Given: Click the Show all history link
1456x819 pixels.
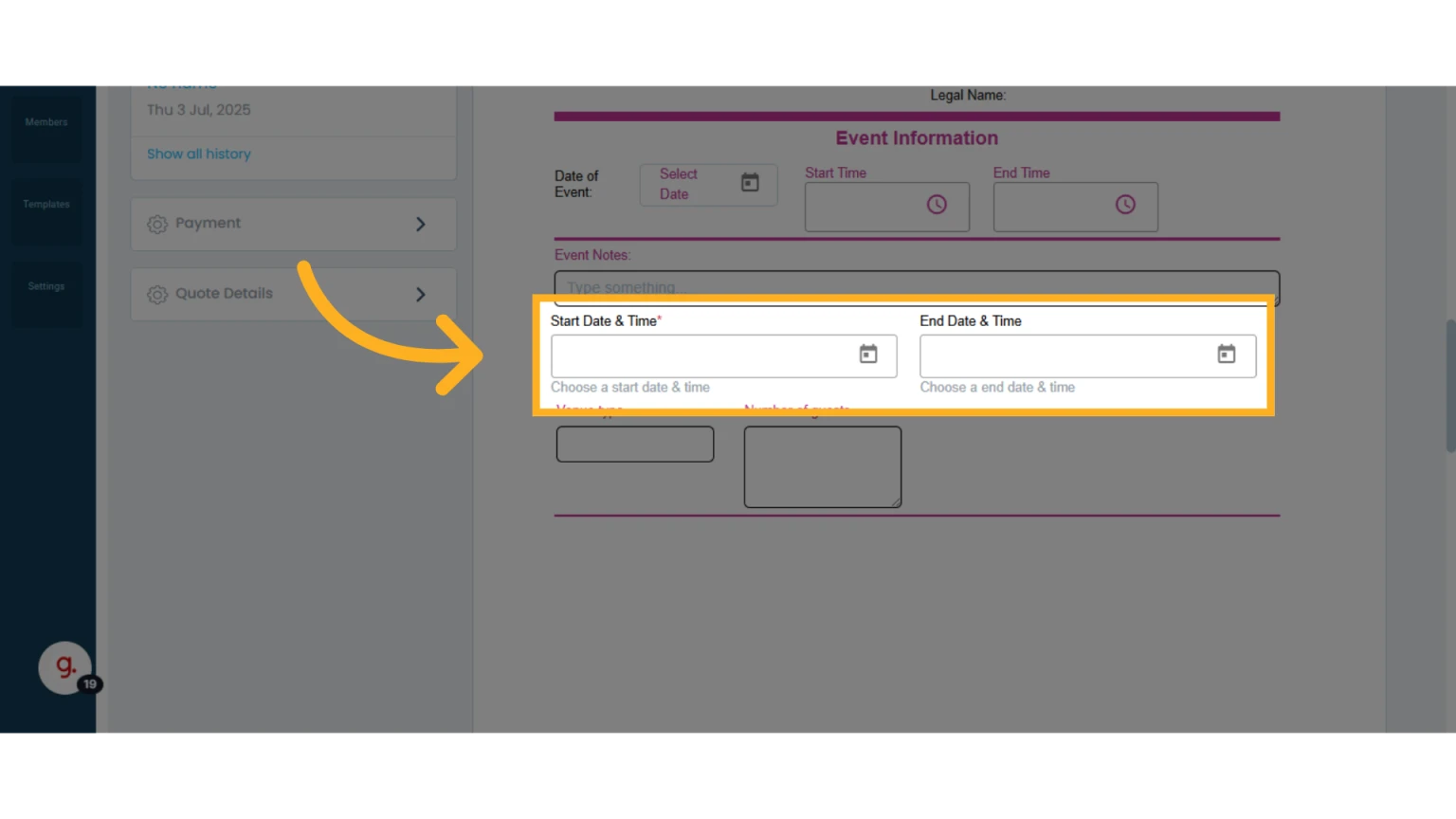Looking at the screenshot, I should [x=199, y=154].
